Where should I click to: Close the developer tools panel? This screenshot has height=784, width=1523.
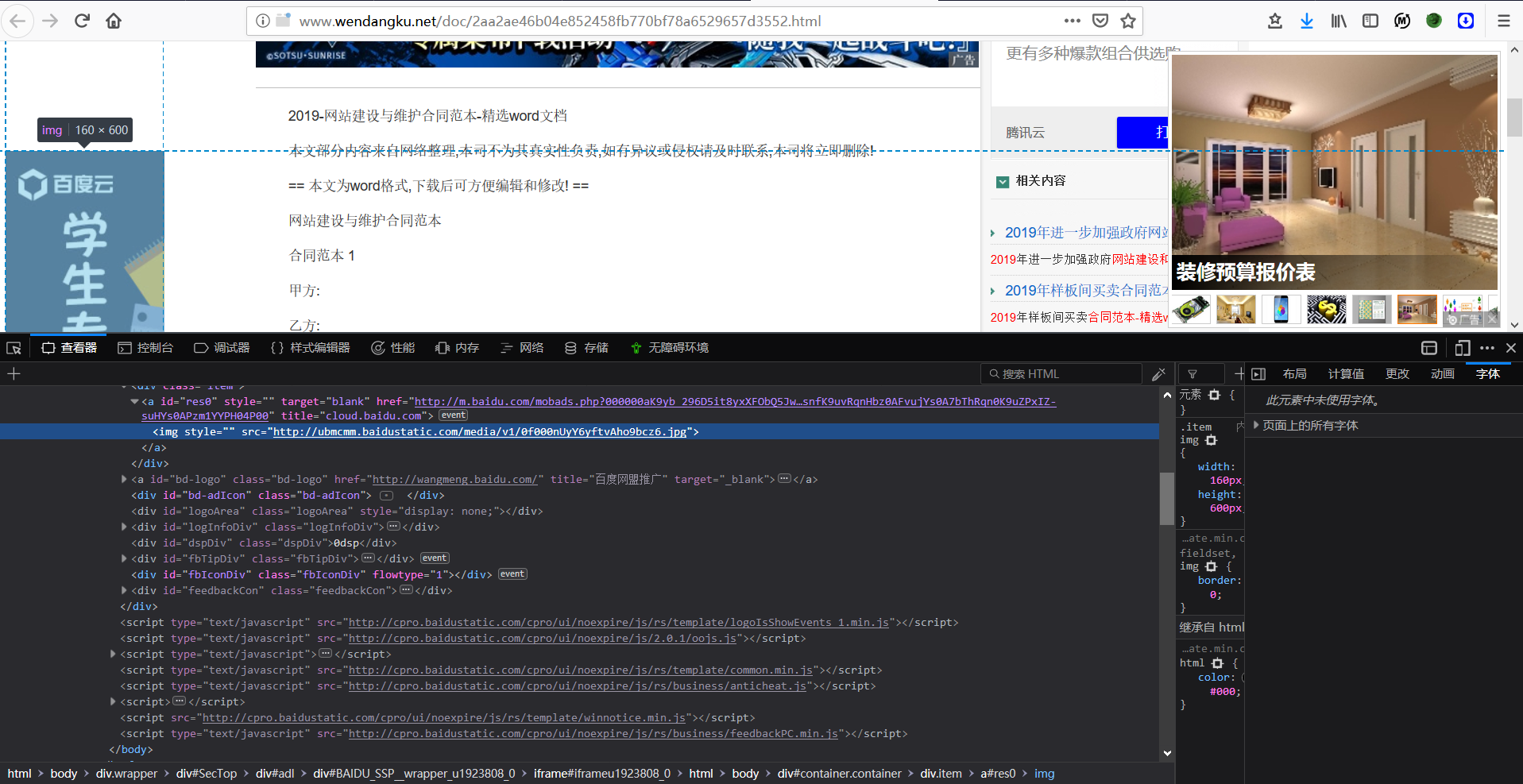pyautogui.click(x=1511, y=348)
